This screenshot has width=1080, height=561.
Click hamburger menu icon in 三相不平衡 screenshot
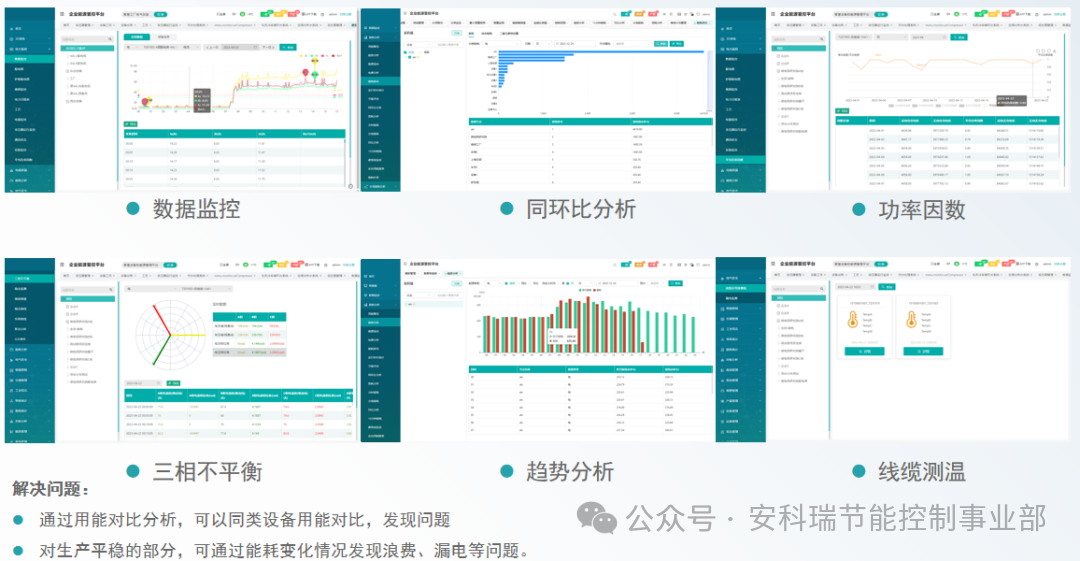(62, 265)
